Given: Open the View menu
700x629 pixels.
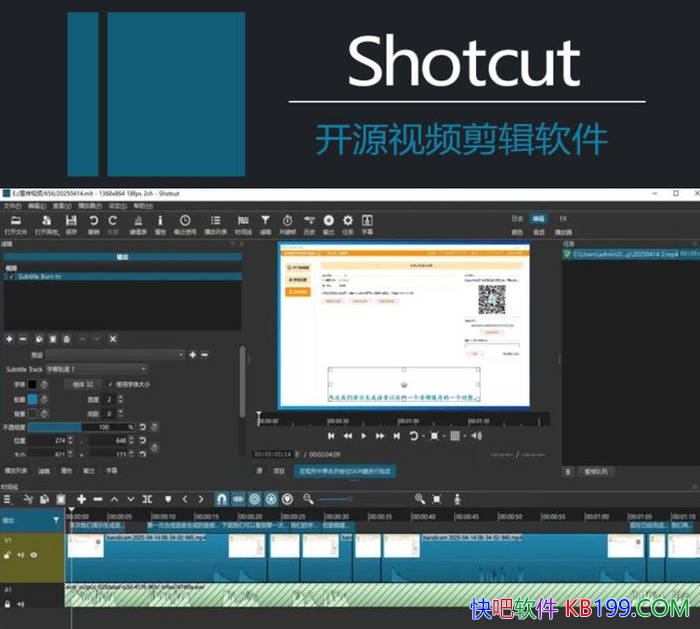Looking at the screenshot, I should (62, 206).
